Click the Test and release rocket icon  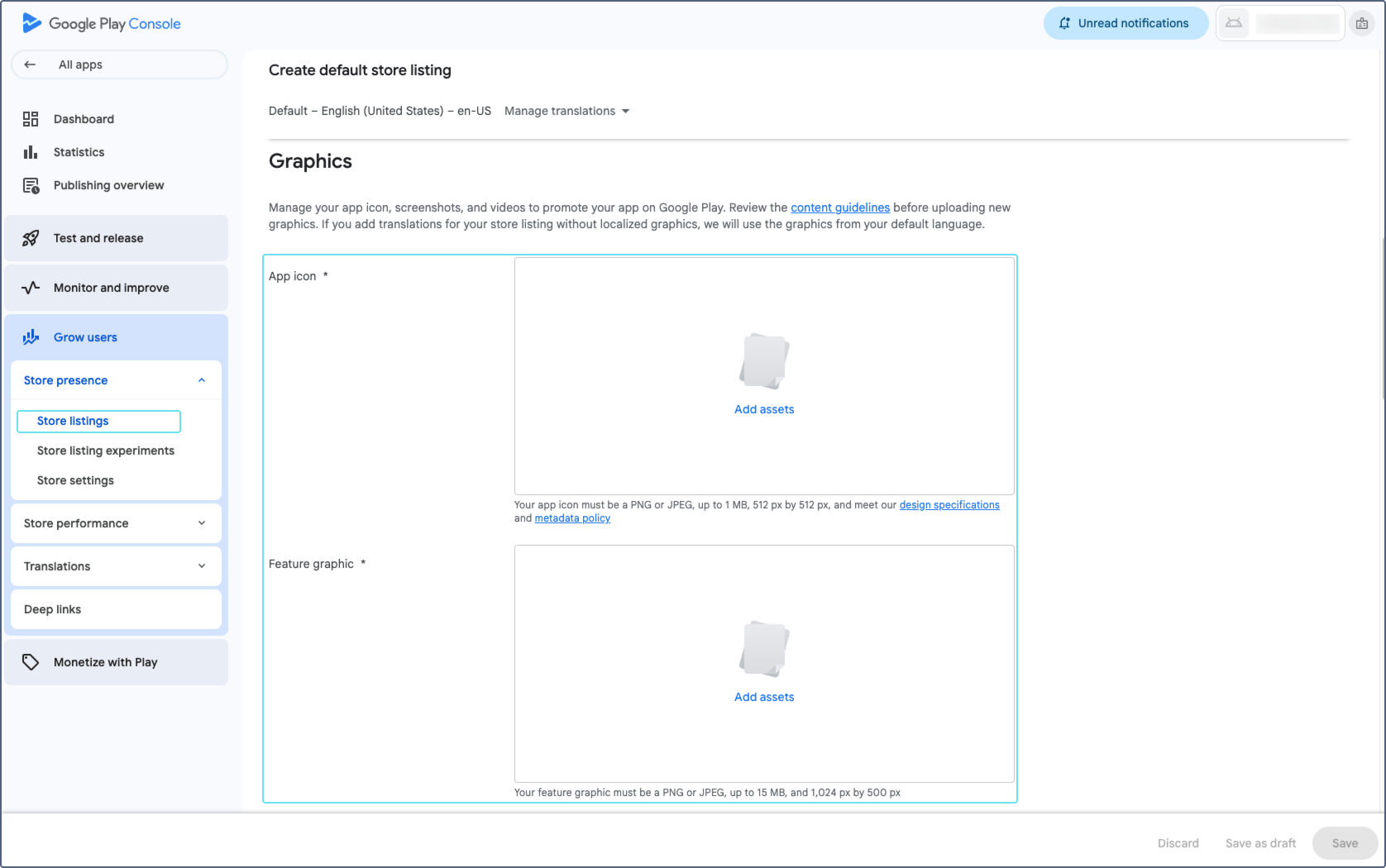(x=31, y=238)
